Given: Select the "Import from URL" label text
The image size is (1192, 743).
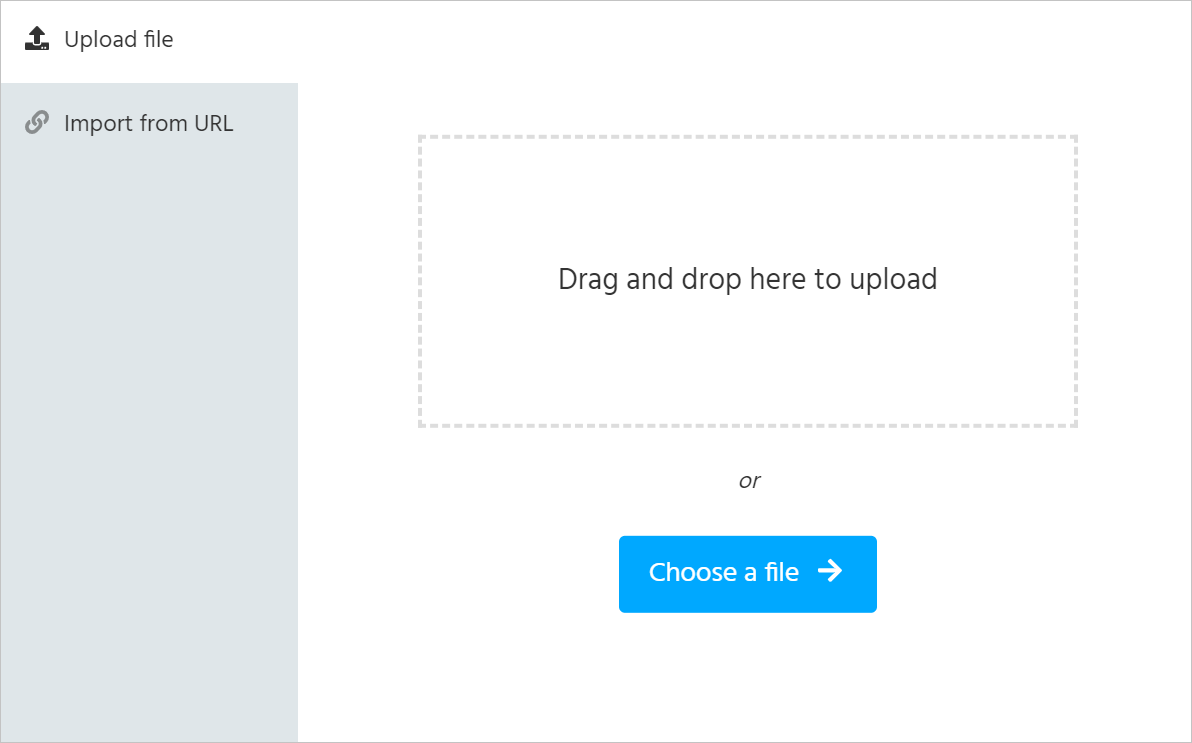Looking at the screenshot, I should click(148, 124).
